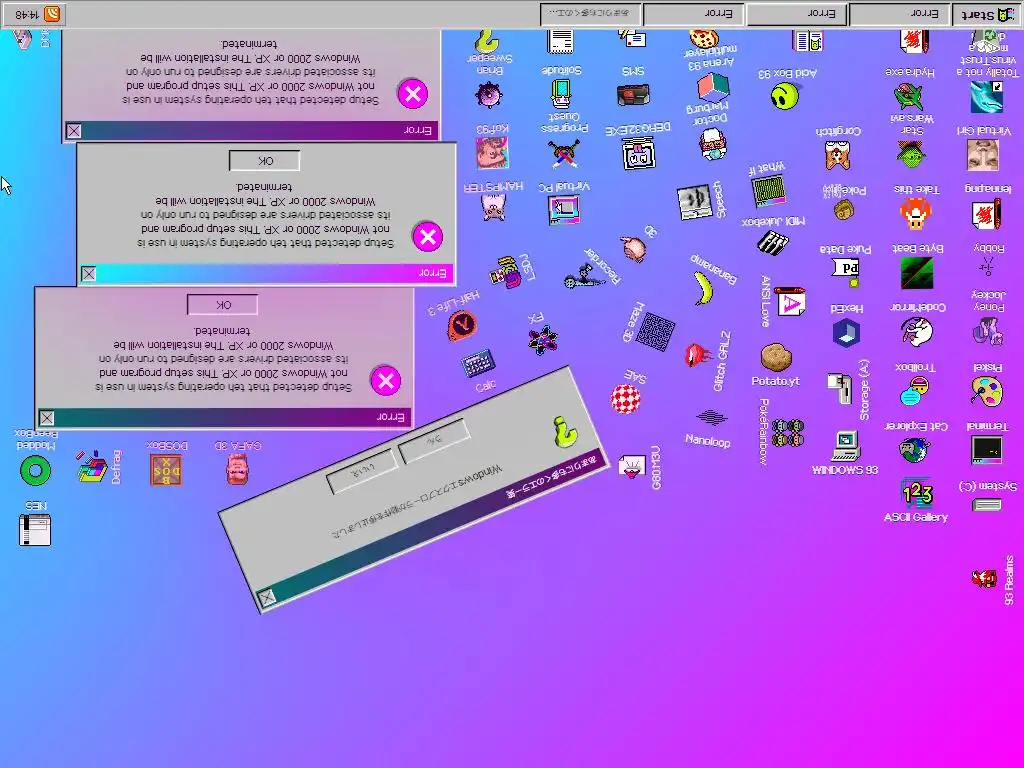This screenshot has width=1024, height=768.
Task: Open the Kof93 icon
Action: pyautogui.click(x=492, y=152)
